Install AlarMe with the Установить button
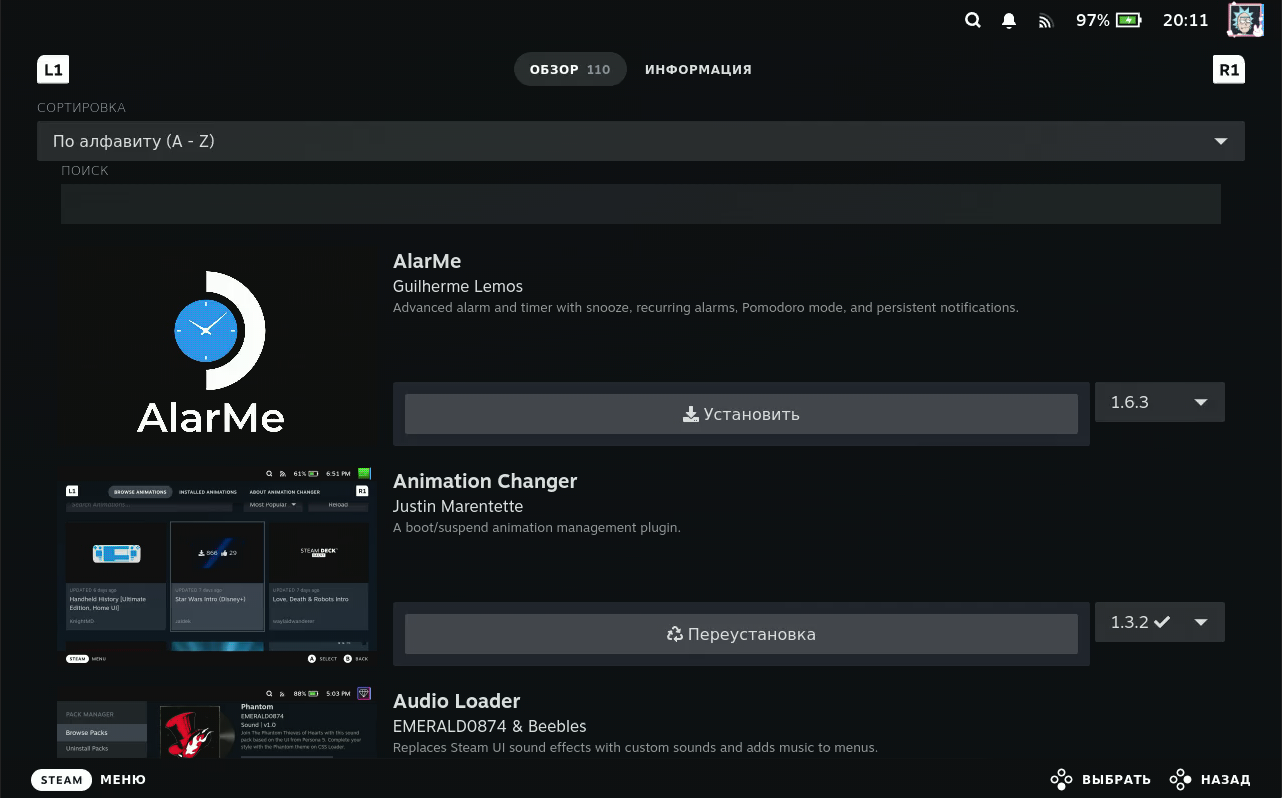The image size is (1282, 798). pos(741,414)
